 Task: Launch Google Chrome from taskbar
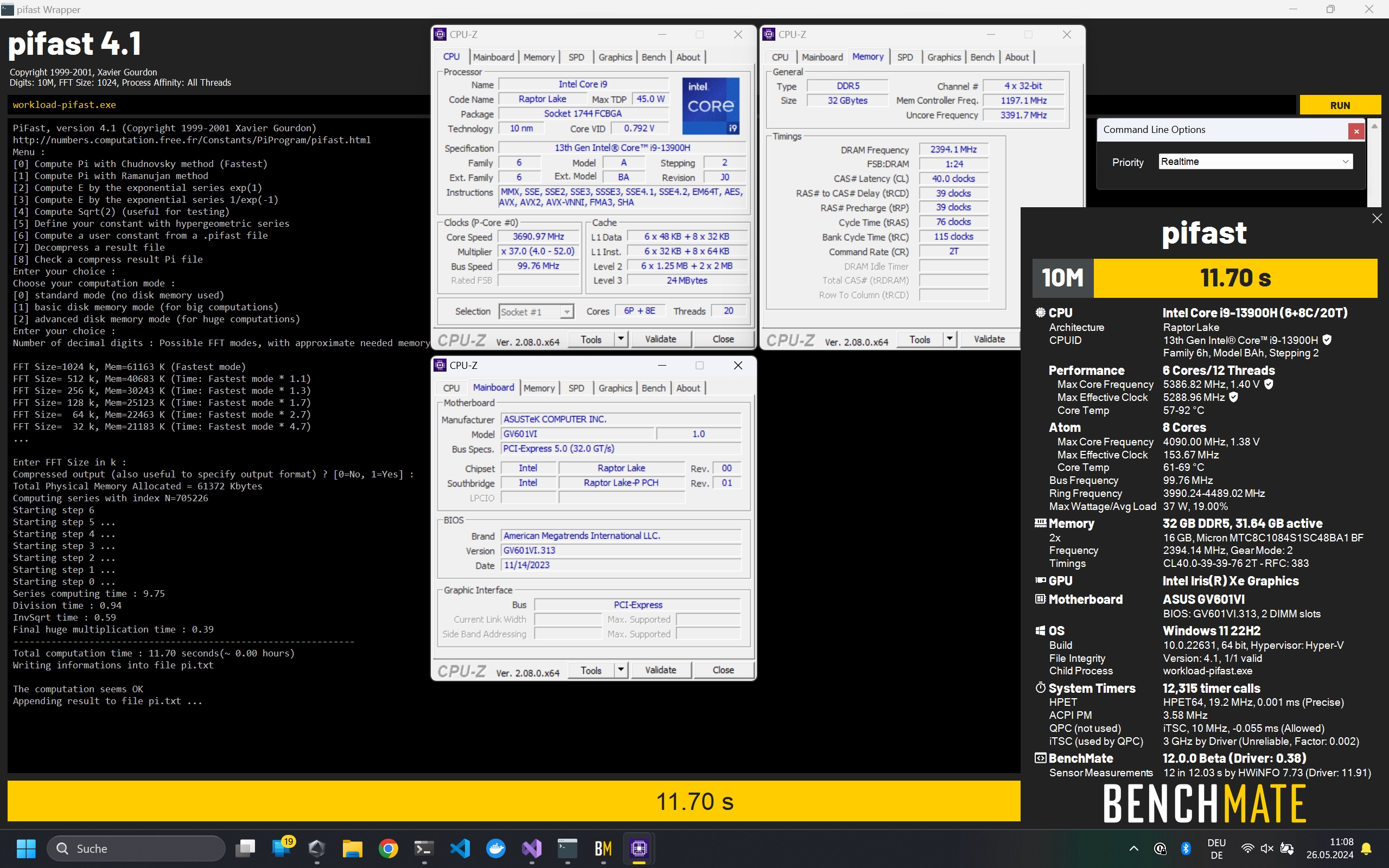coord(388,848)
